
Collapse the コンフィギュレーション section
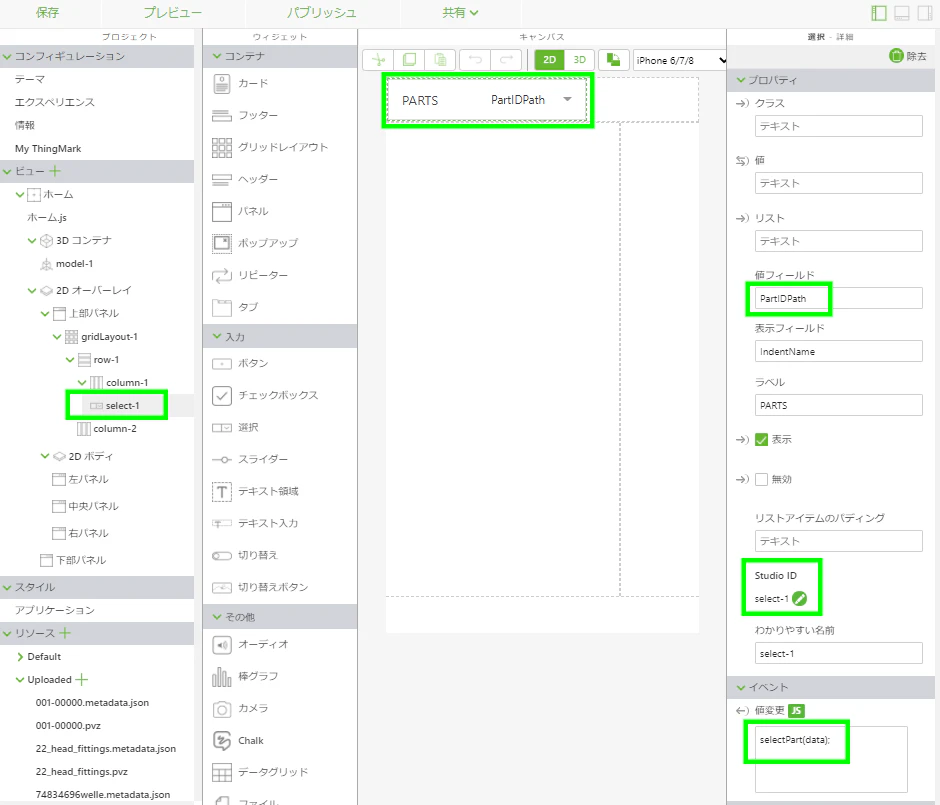pos(7,57)
